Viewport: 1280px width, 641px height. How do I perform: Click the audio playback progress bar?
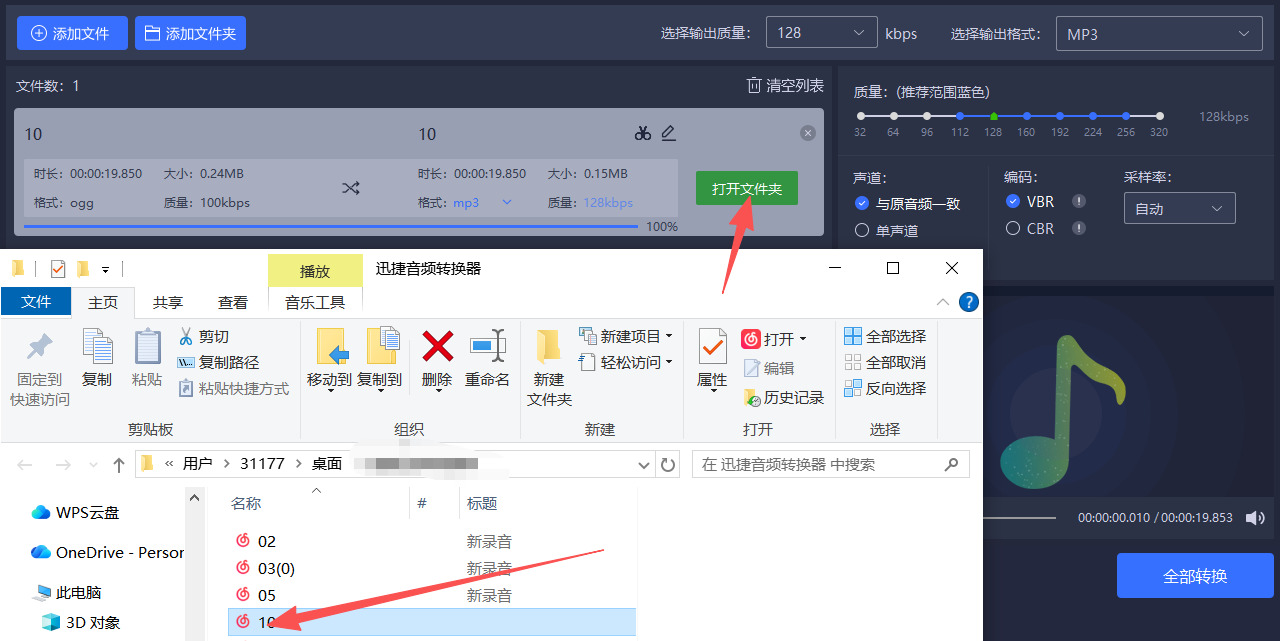coord(1019,517)
